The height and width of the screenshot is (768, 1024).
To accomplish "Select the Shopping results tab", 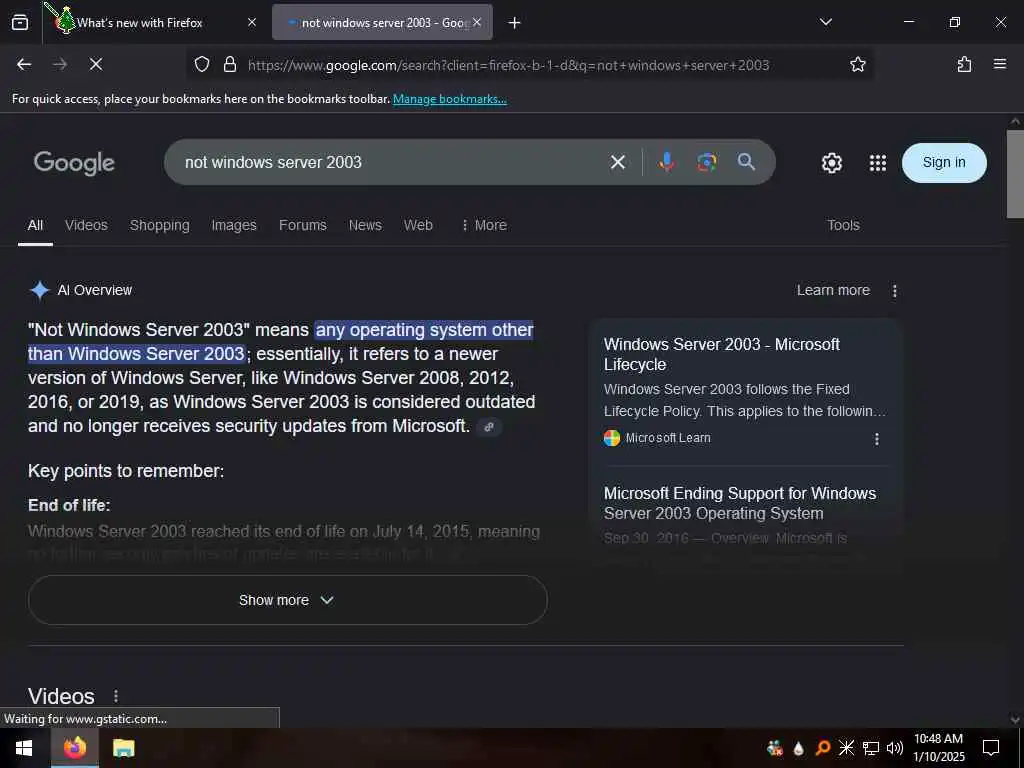I will pos(159,225).
